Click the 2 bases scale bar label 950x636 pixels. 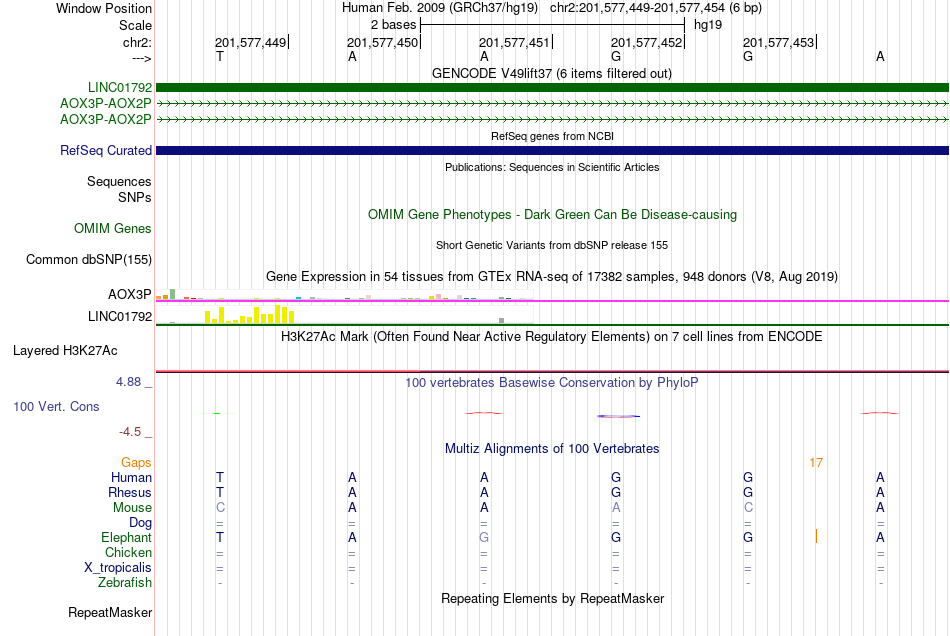pyautogui.click(x=393, y=25)
